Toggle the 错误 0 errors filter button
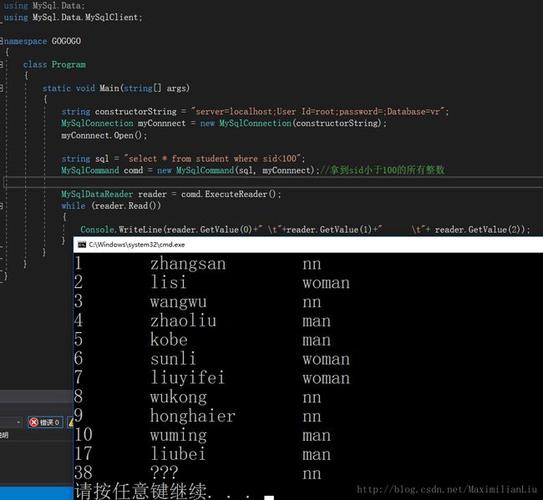543x500 pixels. (45, 422)
